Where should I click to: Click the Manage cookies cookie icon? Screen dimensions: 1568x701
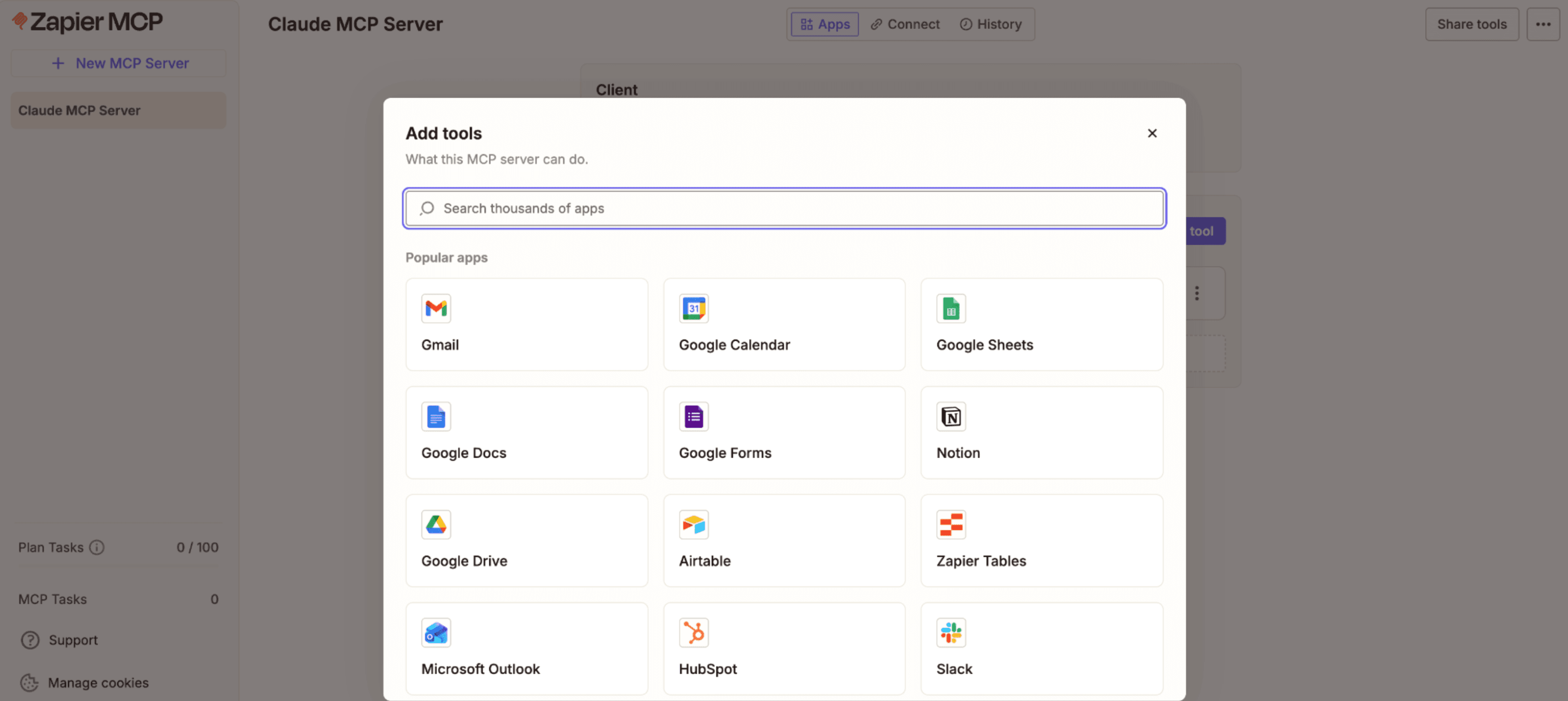pyautogui.click(x=29, y=683)
